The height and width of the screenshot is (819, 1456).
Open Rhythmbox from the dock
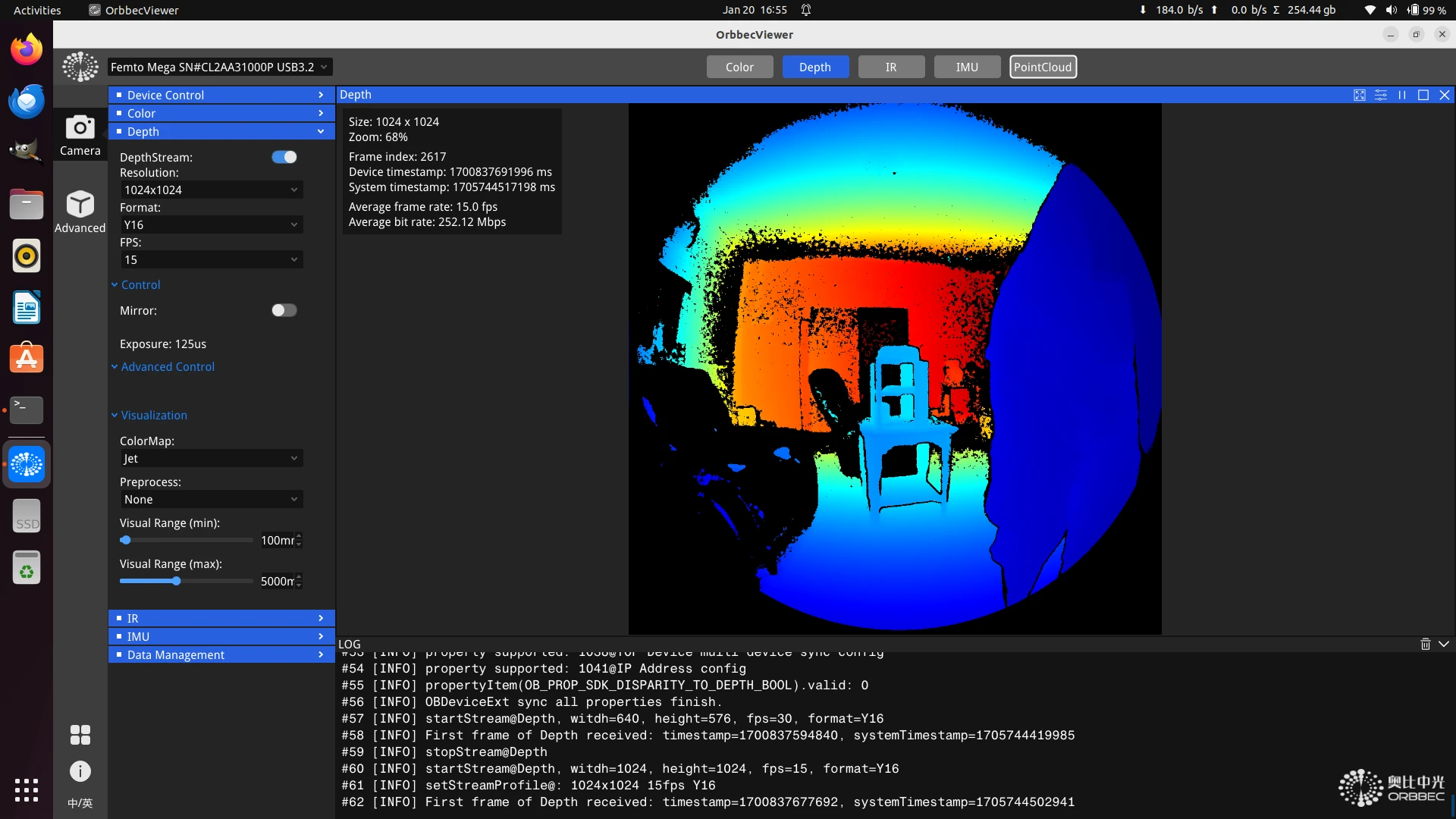[27, 256]
